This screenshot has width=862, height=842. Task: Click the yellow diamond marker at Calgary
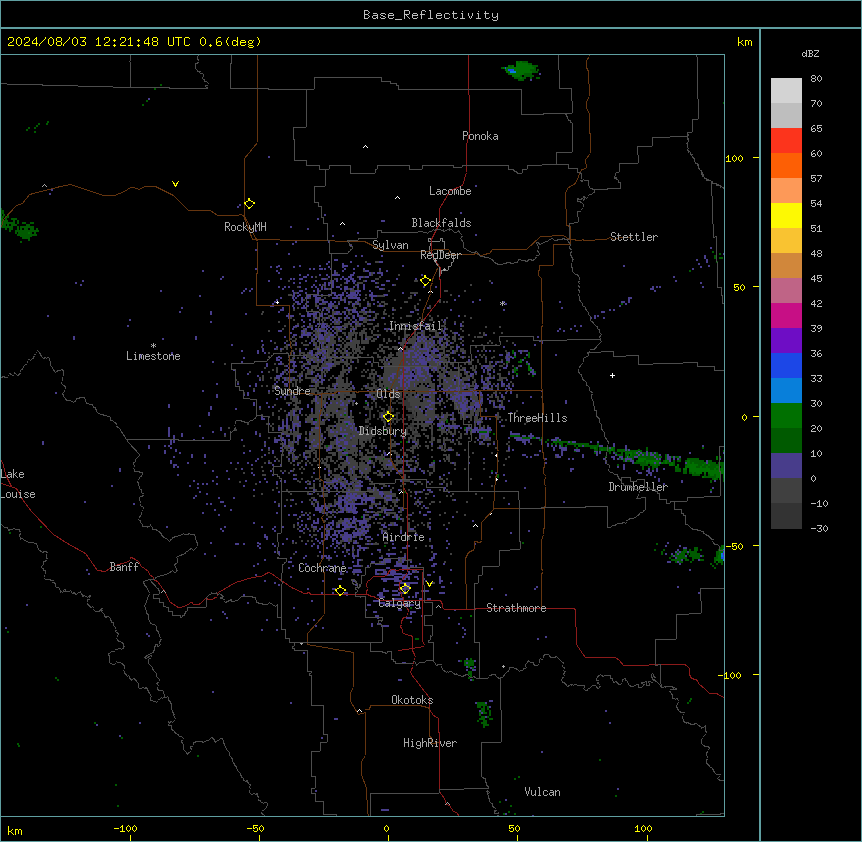405,589
